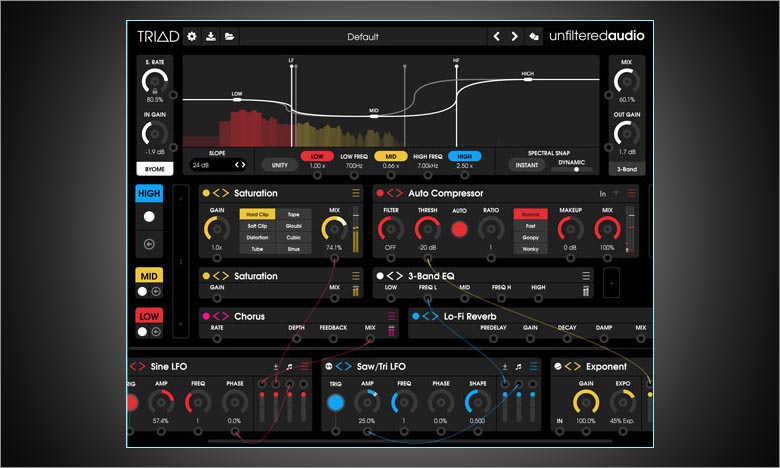
Task: Toggle the compressor AUTO button
Action: [x=459, y=229]
